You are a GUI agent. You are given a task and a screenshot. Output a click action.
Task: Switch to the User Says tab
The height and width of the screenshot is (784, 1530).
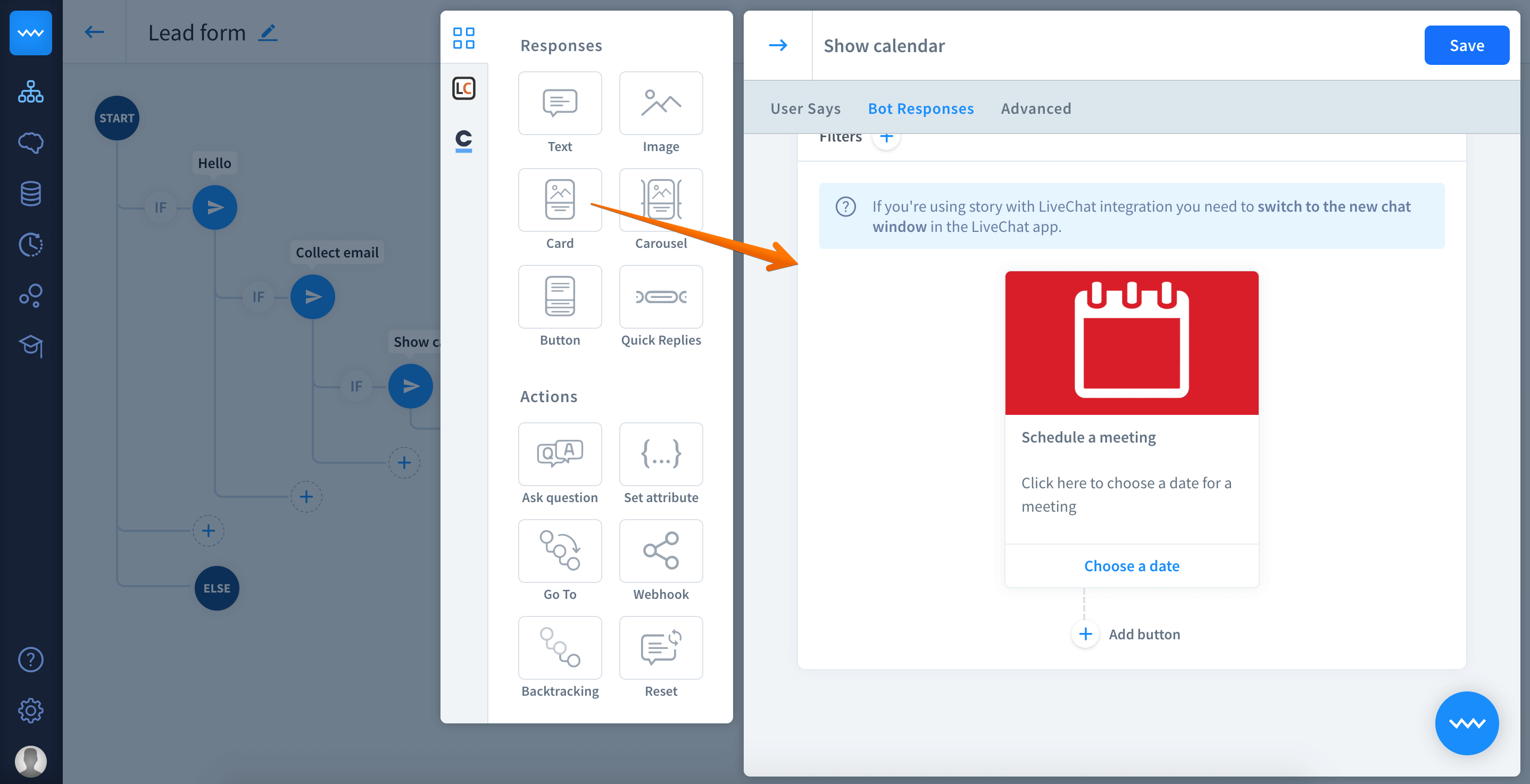pyautogui.click(x=805, y=109)
